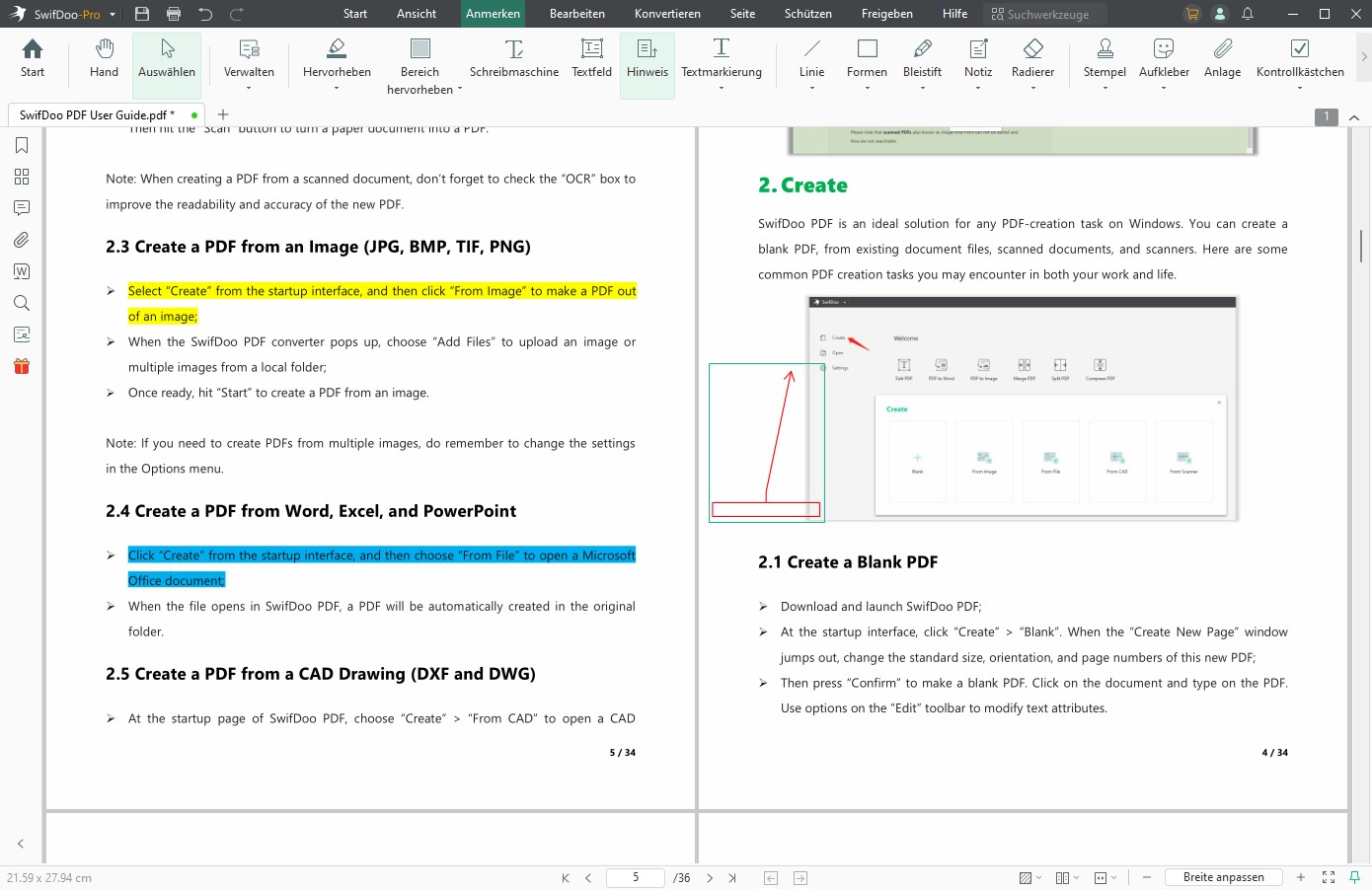Toggle the green pin icon in status bar

(x=1355, y=877)
